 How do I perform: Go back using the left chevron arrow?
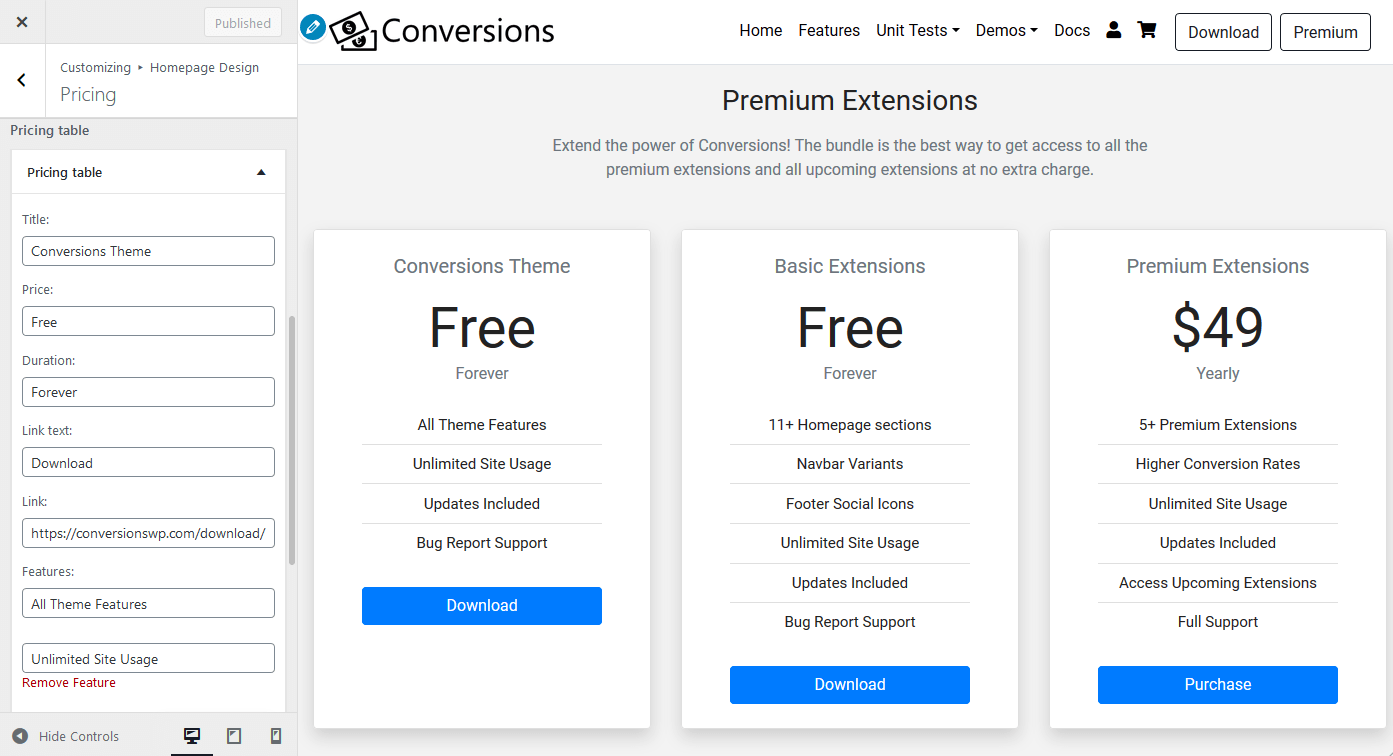(22, 81)
